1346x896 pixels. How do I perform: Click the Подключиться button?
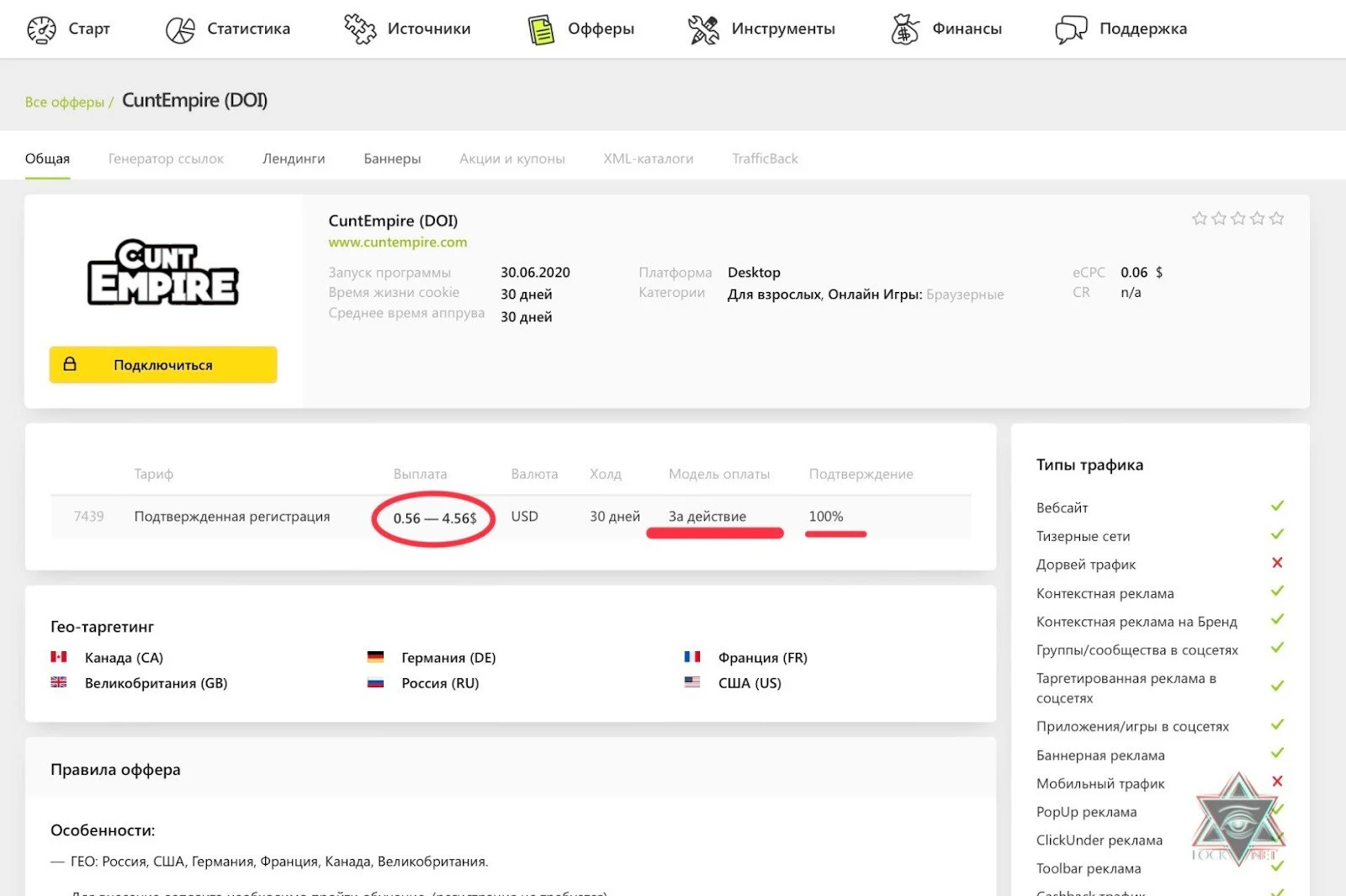[x=163, y=364]
